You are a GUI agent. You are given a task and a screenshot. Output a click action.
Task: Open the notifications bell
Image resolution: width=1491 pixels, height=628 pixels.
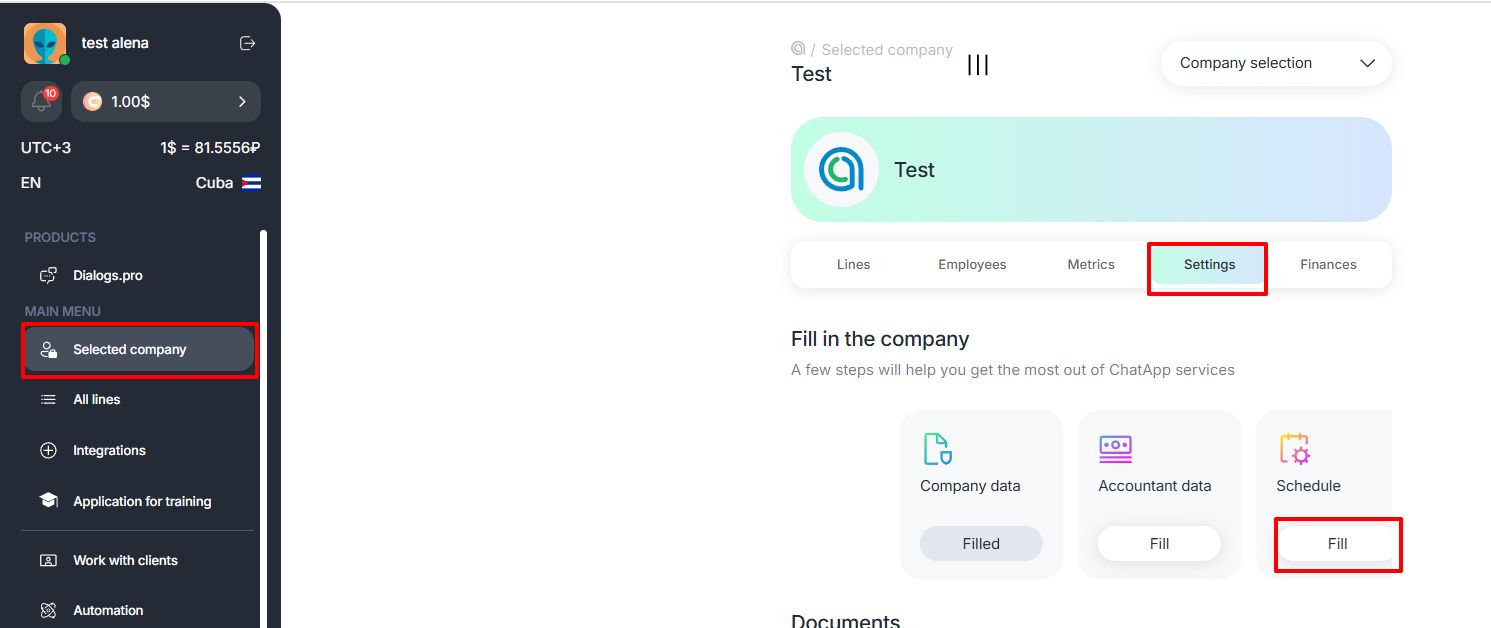coord(42,101)
